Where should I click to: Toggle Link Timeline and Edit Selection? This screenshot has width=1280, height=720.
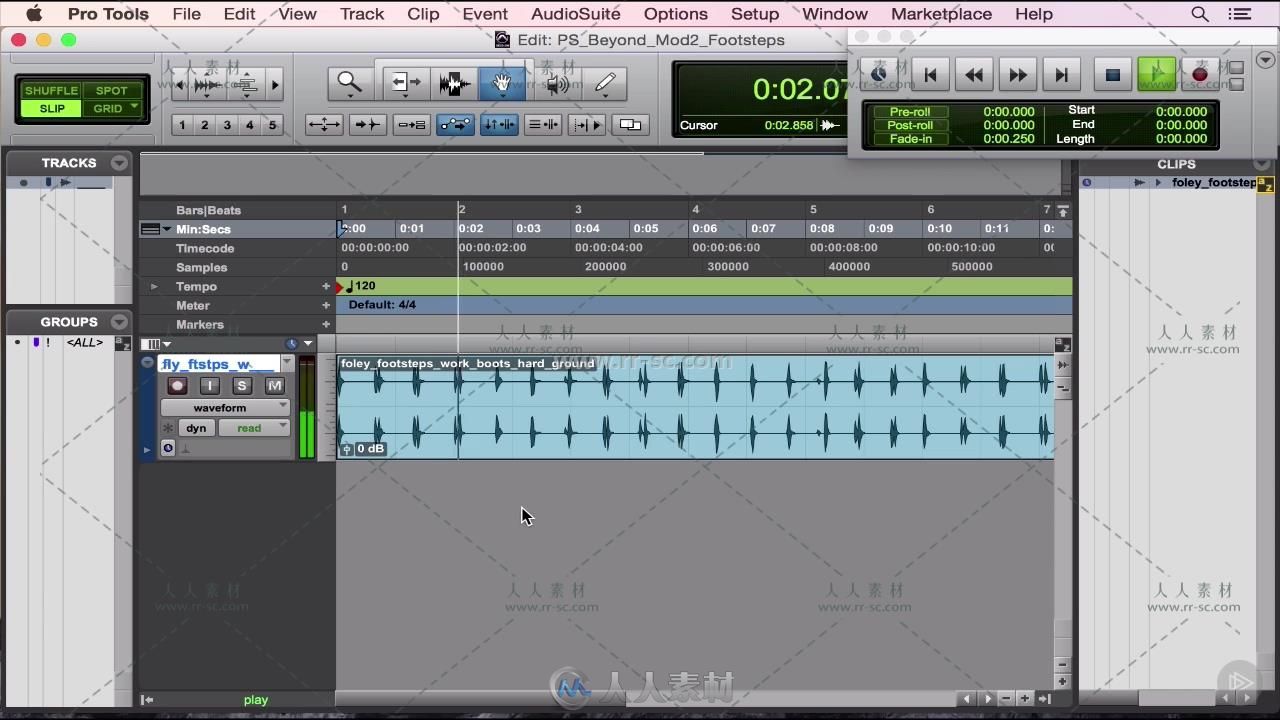click(499, 125)
